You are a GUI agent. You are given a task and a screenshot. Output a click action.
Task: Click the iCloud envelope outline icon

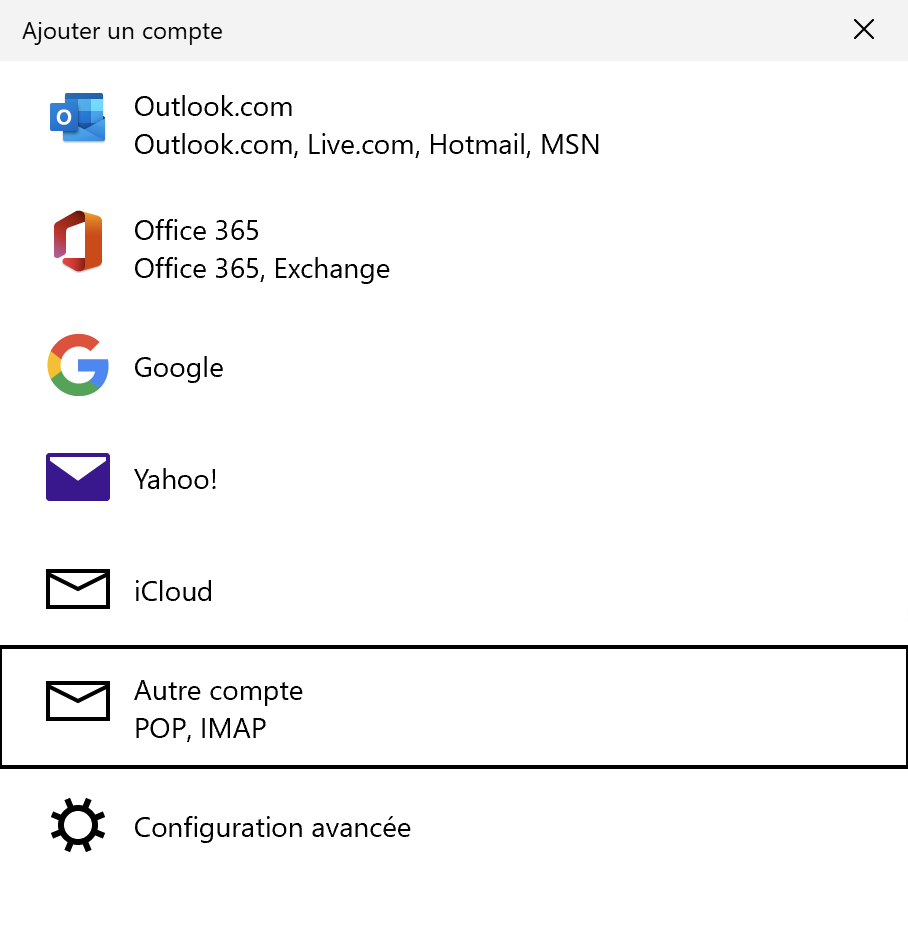[x=78, y=589]
